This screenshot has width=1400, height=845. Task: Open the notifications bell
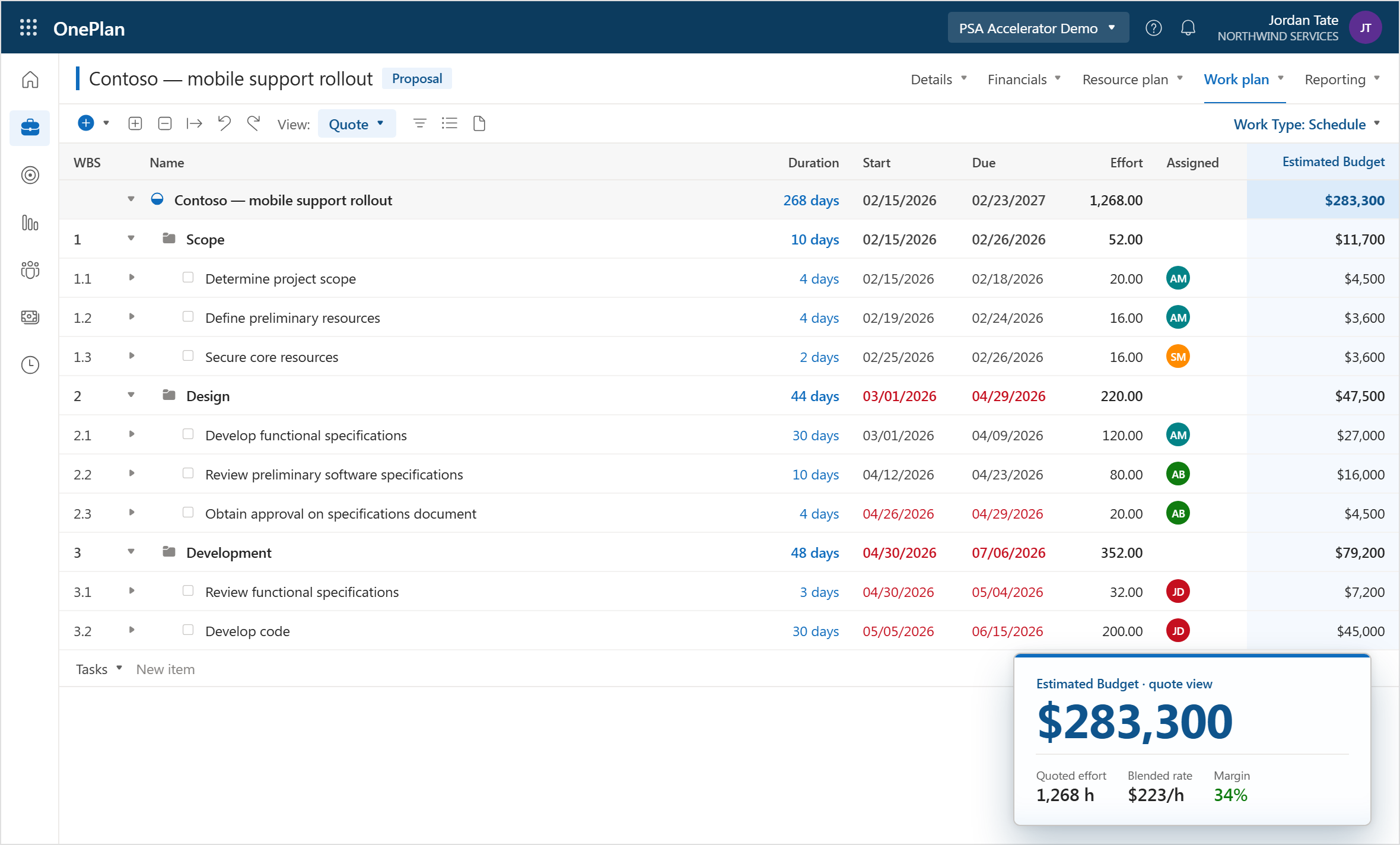(x=1188, y=28)
